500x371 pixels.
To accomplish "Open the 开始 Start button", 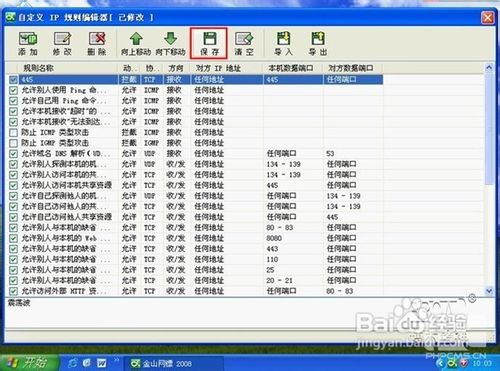I will click(29, 363).
